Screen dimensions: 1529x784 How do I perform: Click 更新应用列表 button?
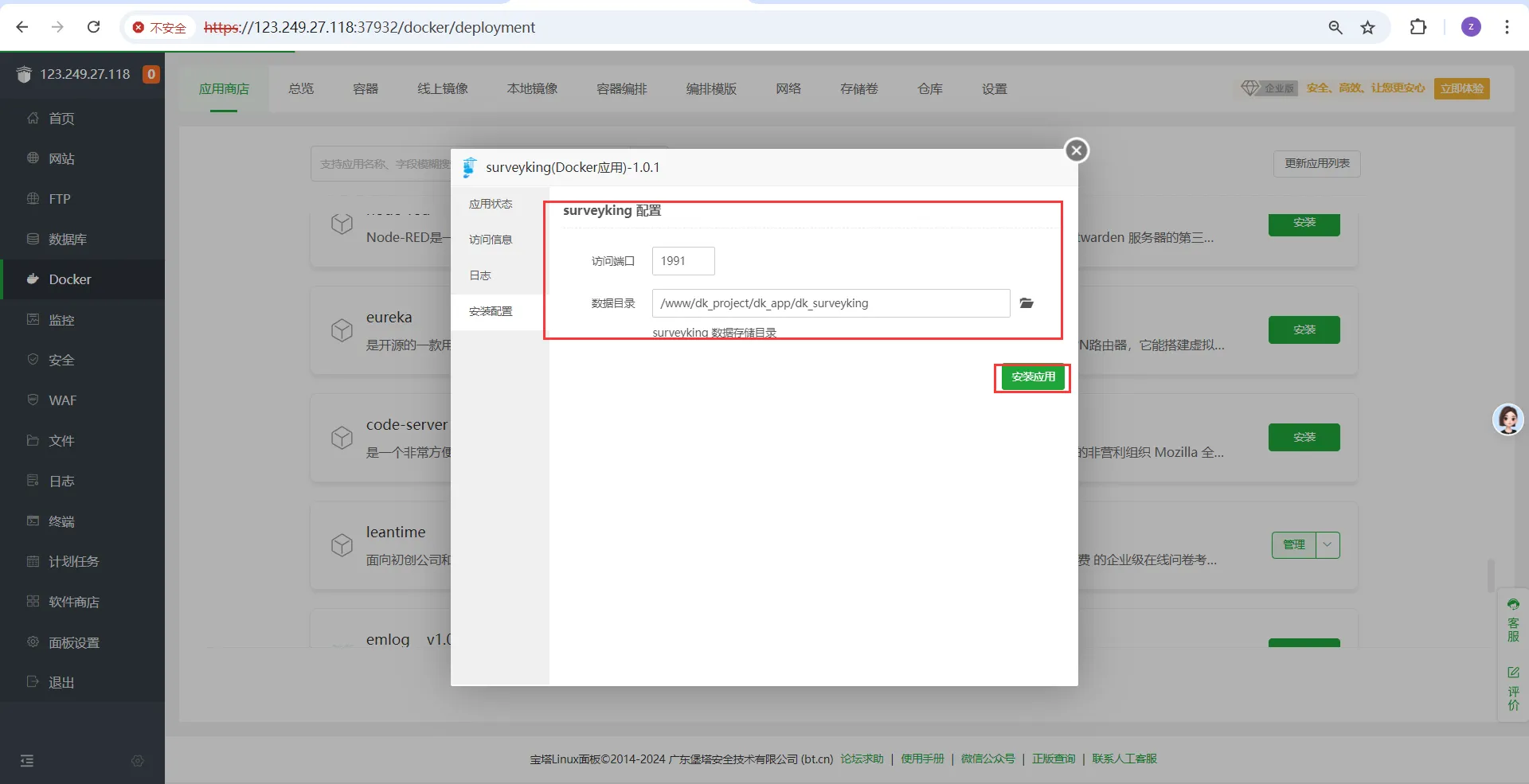1317,163
